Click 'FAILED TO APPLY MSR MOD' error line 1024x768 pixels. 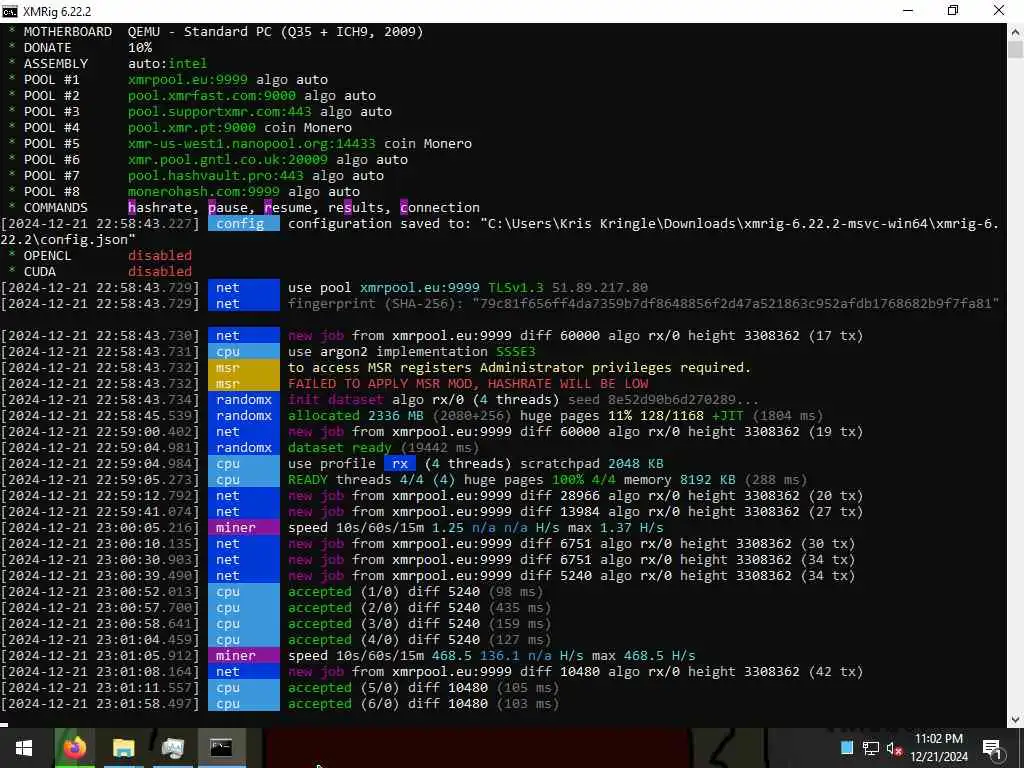click(468, 383)
